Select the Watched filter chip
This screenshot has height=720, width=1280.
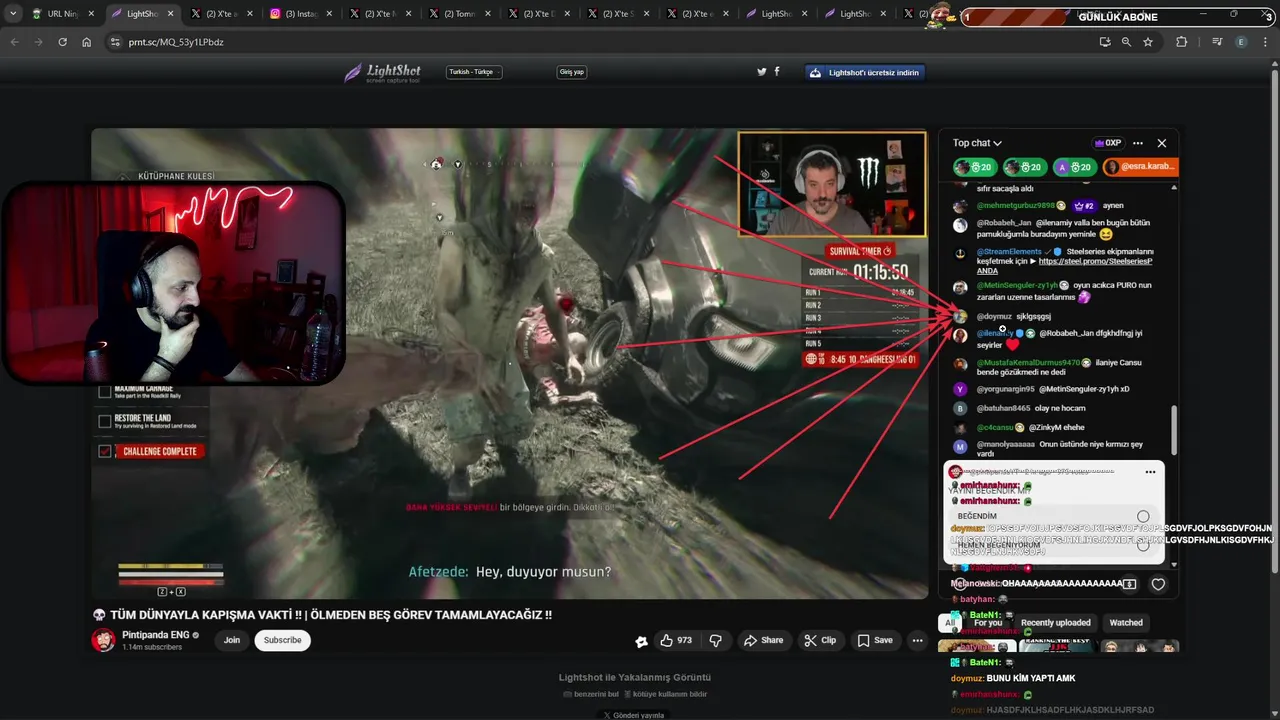click(x=1126, y=622)
